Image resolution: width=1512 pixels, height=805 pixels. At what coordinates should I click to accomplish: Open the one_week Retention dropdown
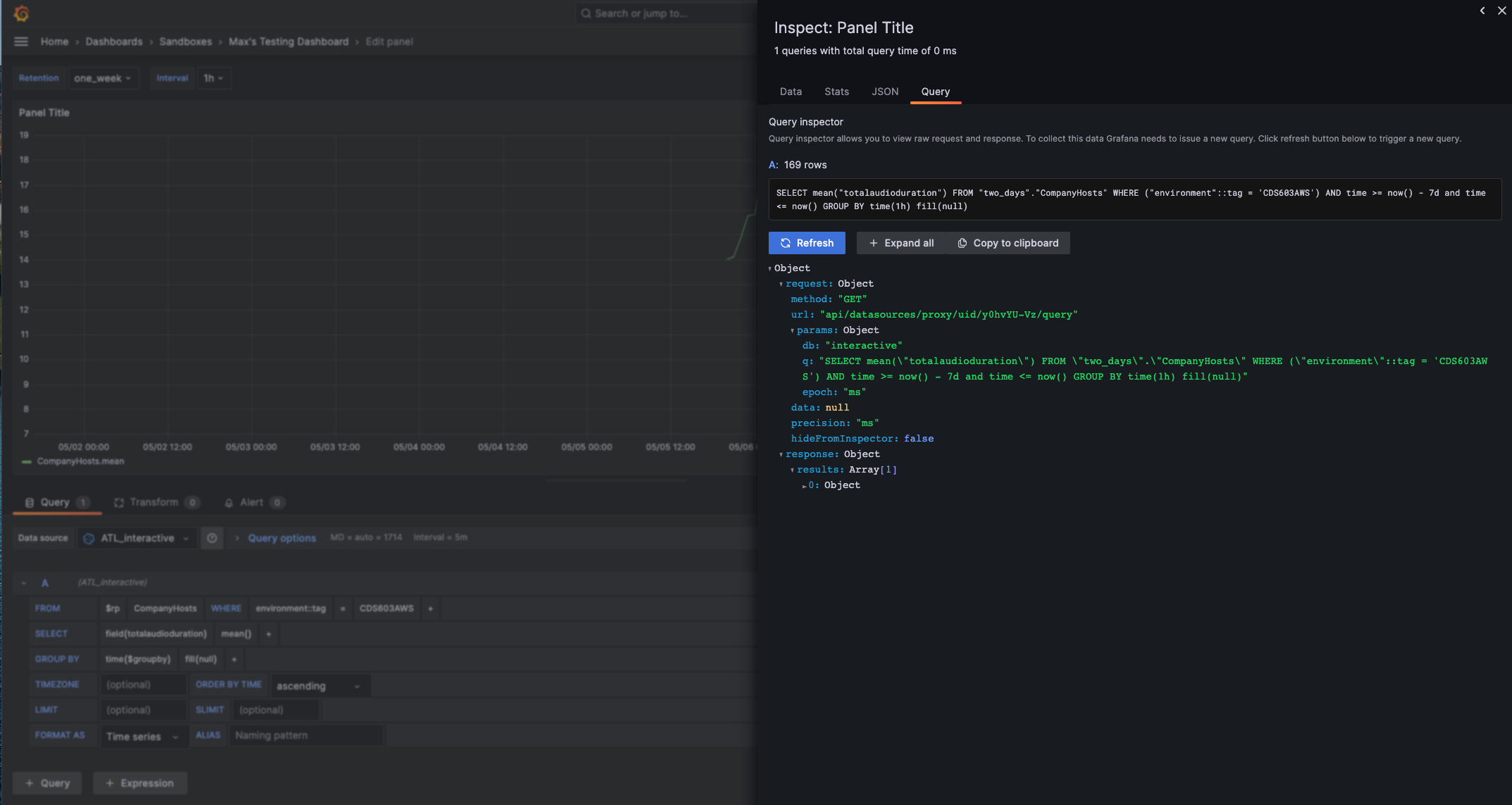coord(103,78)
